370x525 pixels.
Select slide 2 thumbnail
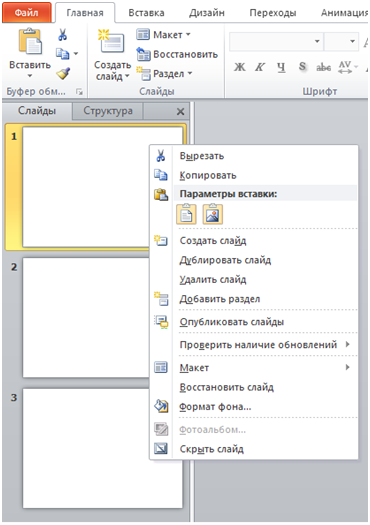click(x=86, y=317)
